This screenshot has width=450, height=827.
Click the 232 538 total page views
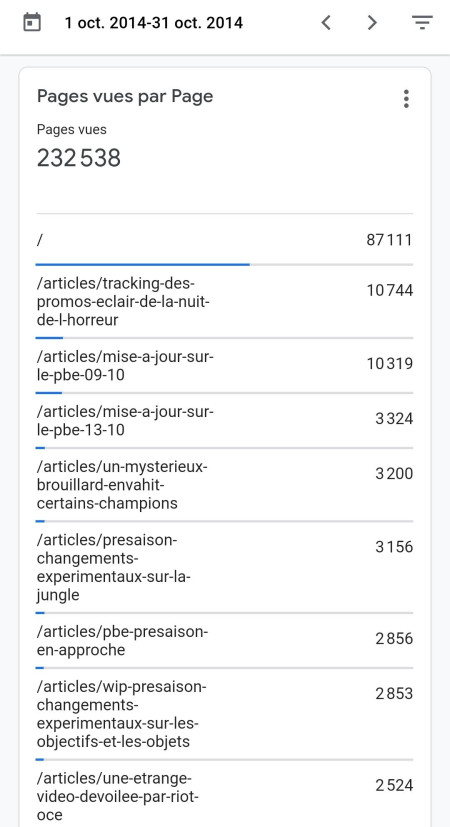click(79, 158)
